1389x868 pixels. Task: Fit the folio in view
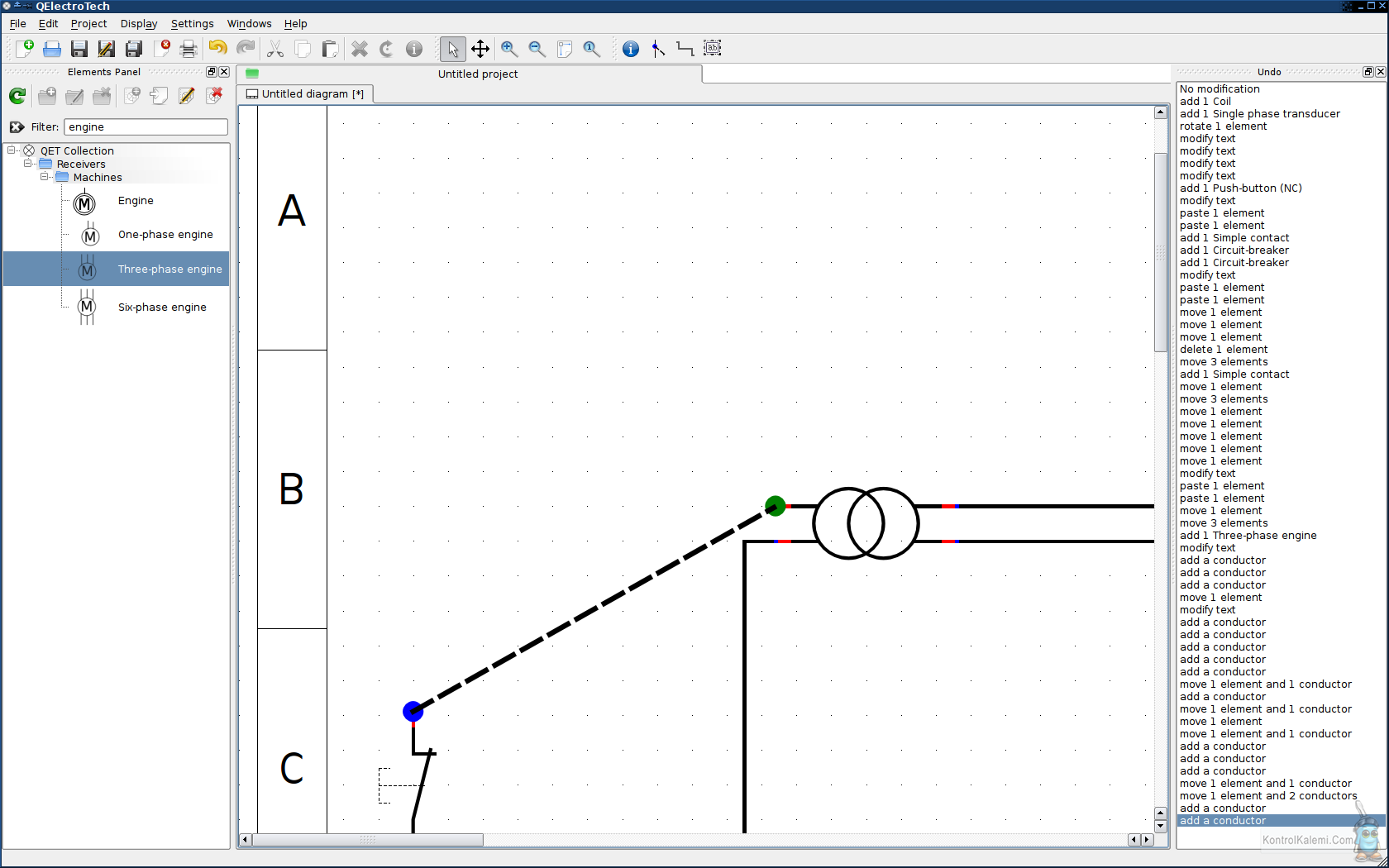point(565,49)
